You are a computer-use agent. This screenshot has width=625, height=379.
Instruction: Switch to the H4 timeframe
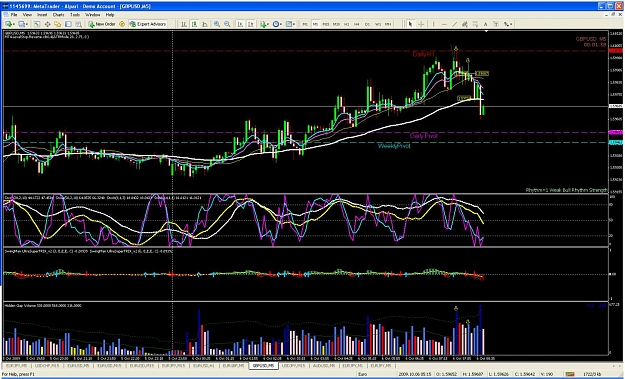click(x=357, y=24)
